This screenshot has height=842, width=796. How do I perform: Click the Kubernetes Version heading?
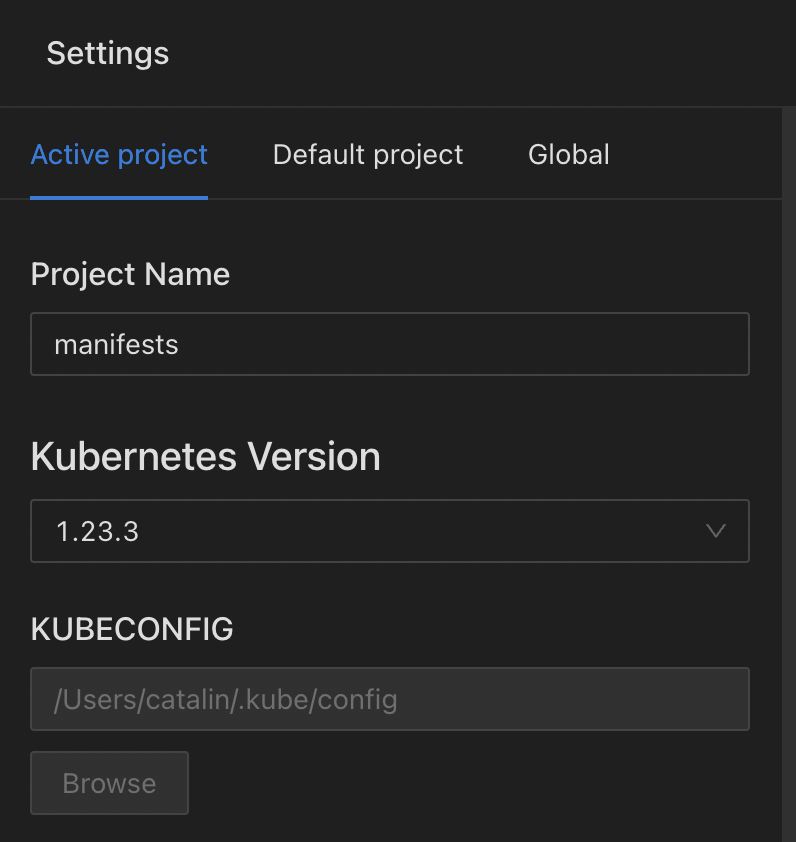point(206,456)
